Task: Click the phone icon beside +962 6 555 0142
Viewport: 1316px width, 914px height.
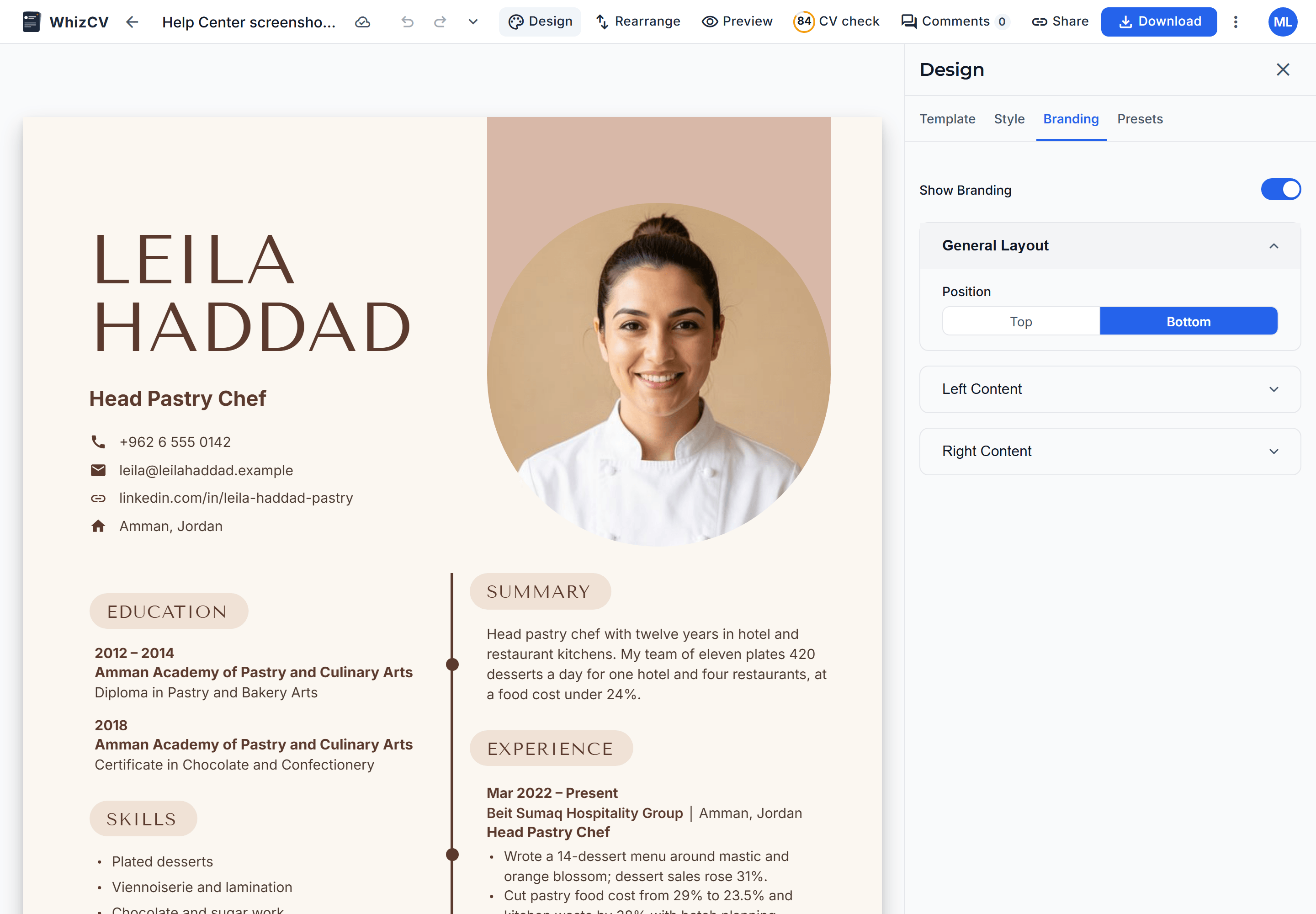Action: pos(99,441)
